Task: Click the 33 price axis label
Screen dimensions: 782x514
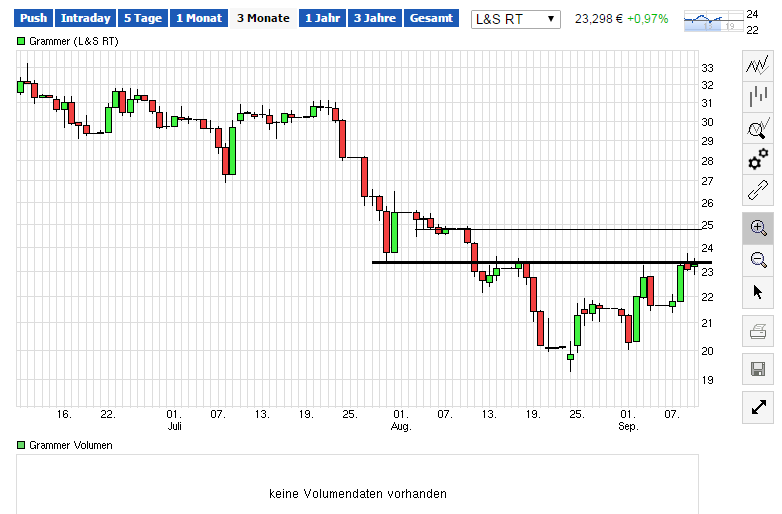Action: coord(707,68)
